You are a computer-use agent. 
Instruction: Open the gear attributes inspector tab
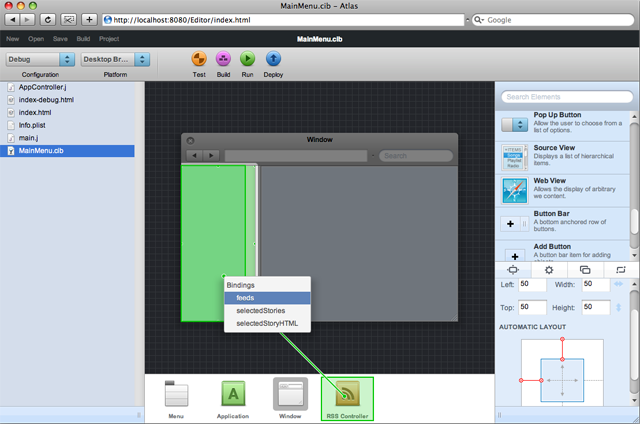pyautogui.click(x=549, y=270)
